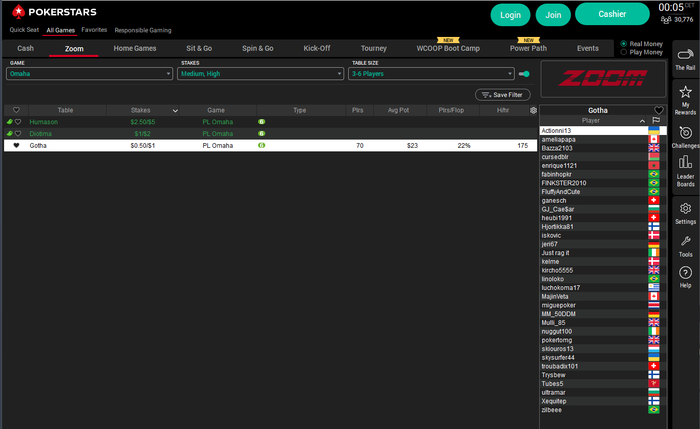Favorite the Gotha table via heart in player panel
The width and height of the screenshot is (700, 429).
pos(658,110)
